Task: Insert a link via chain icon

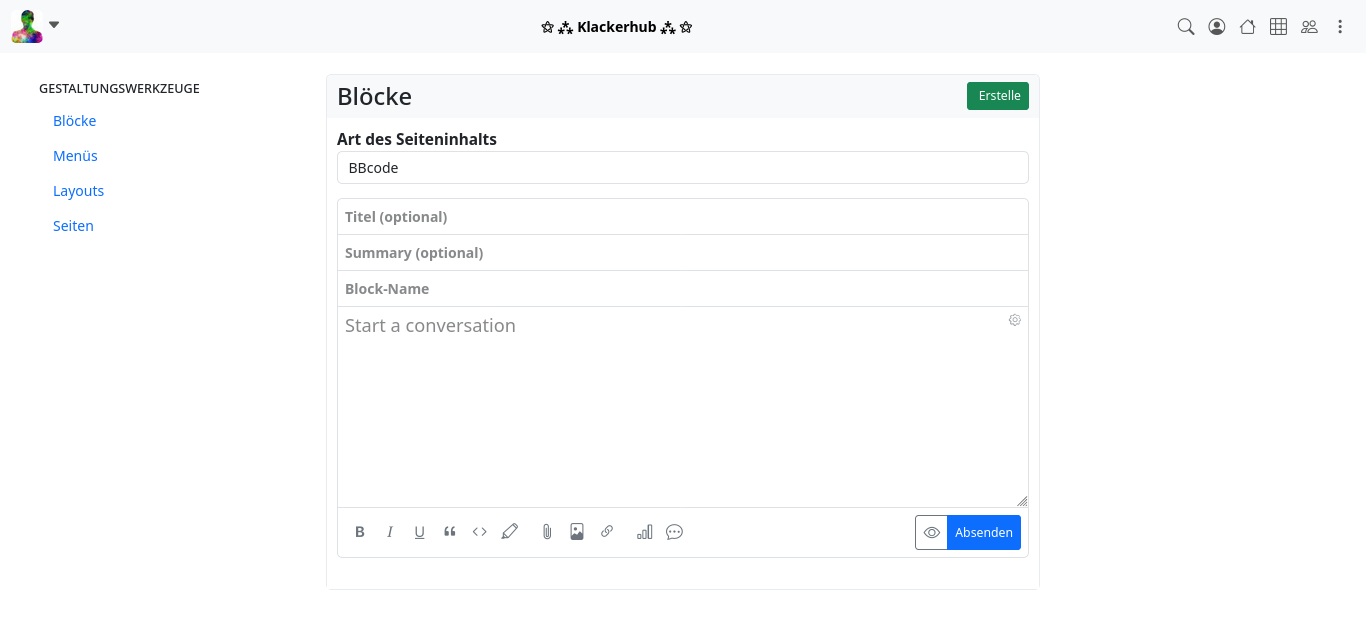Action: (607, 532)
